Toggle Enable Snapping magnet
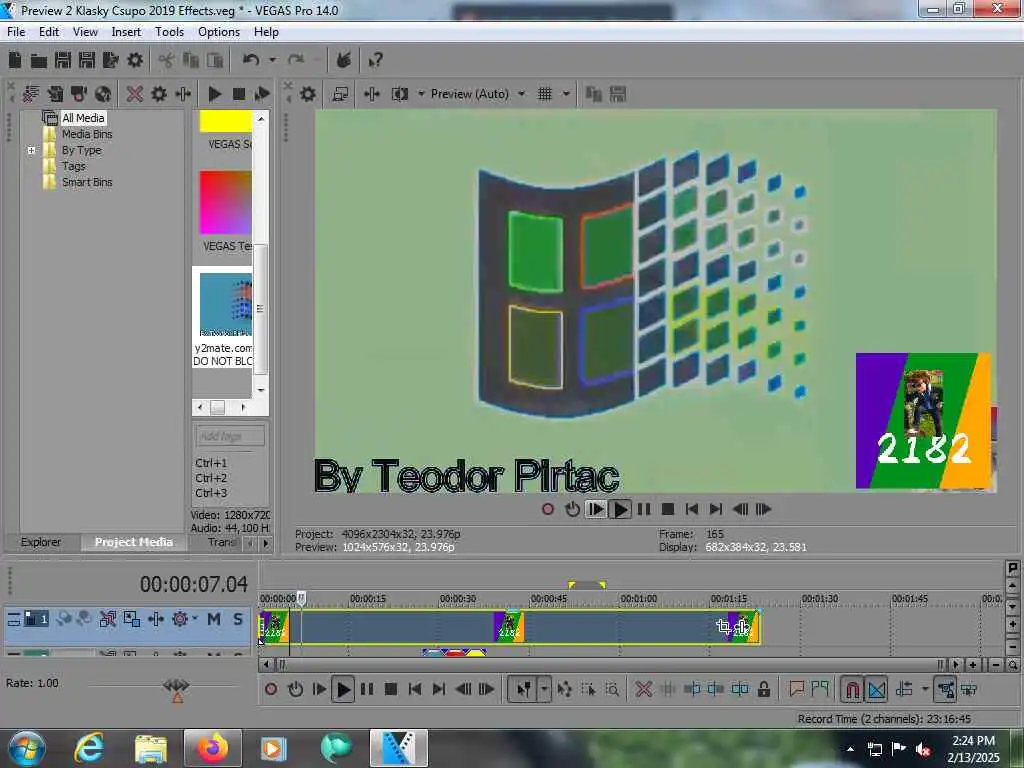 point(852,689)
